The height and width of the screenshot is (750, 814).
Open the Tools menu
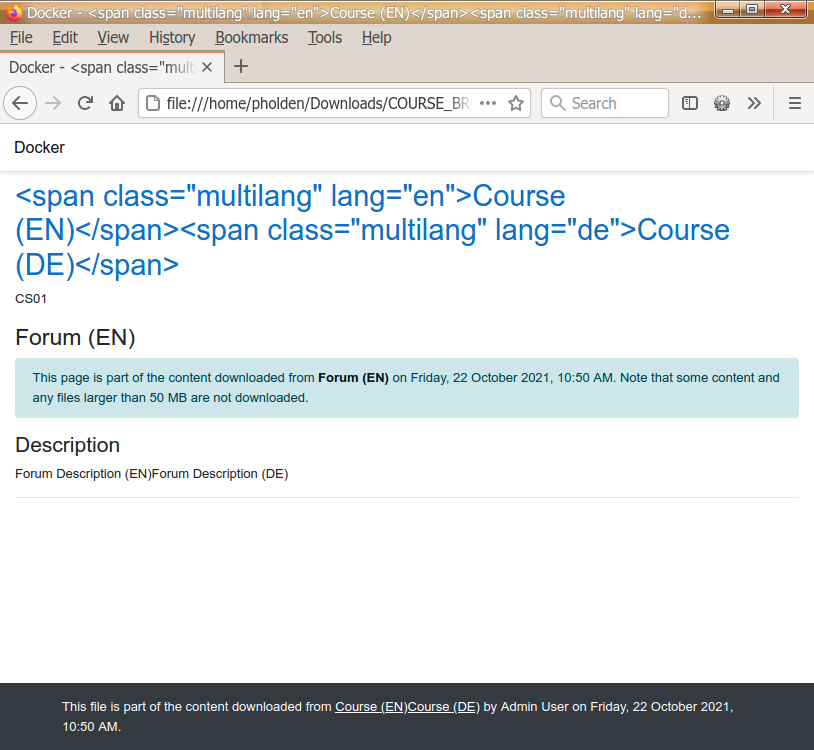point(325,37)
